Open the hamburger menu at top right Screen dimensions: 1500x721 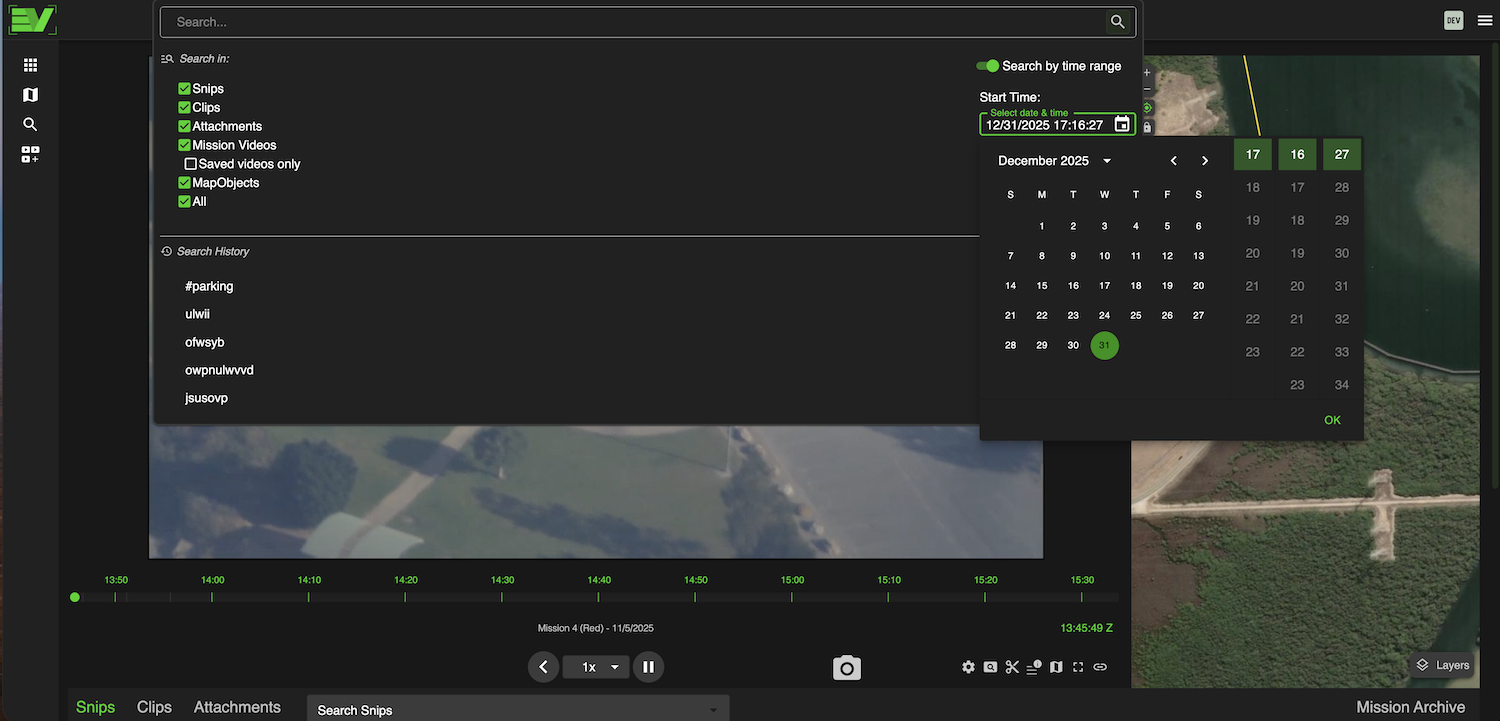[1485, 20]
